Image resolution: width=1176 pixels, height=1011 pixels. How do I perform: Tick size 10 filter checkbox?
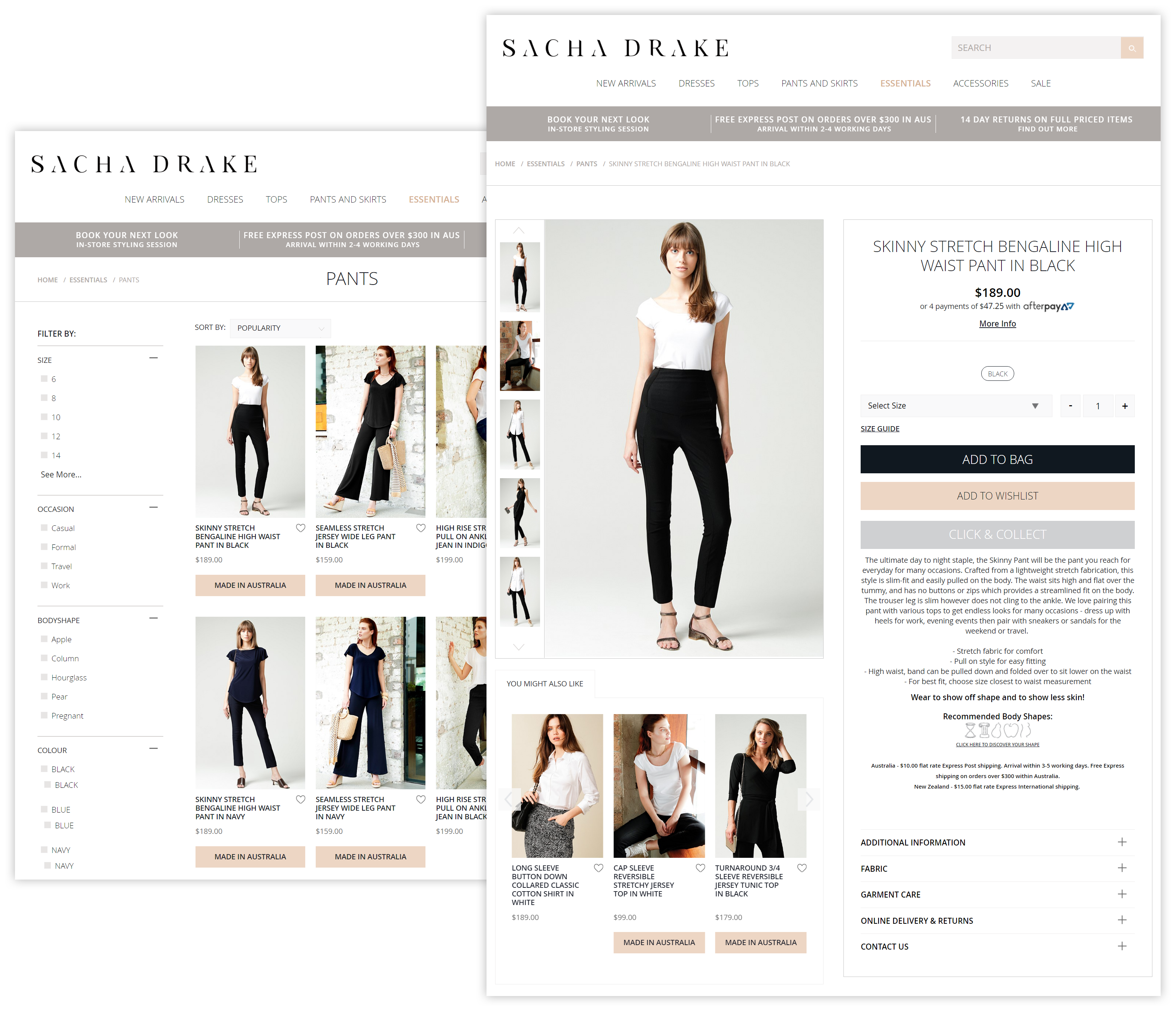tap(44, 417)
